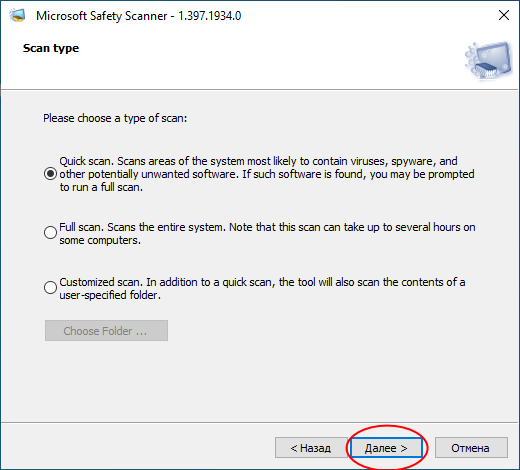520x470 pixels.
Task: Click the 'to run a full scan.' text line
Action: 101,187
